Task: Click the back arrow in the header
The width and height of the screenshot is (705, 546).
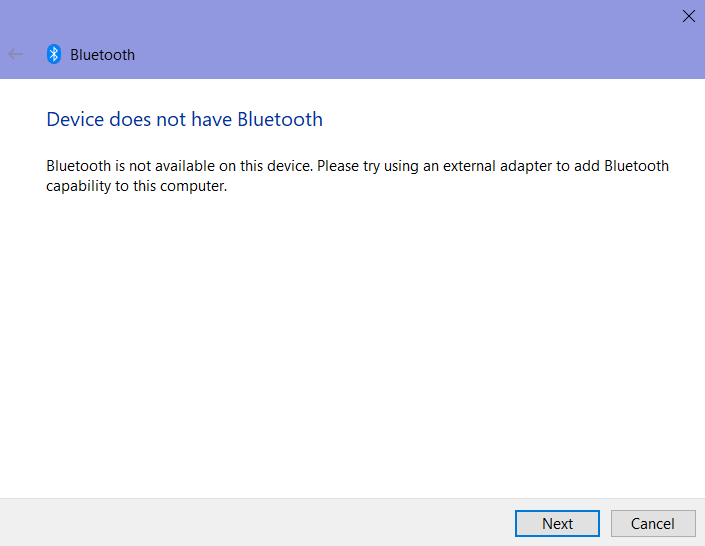Action: pos(15,55)
